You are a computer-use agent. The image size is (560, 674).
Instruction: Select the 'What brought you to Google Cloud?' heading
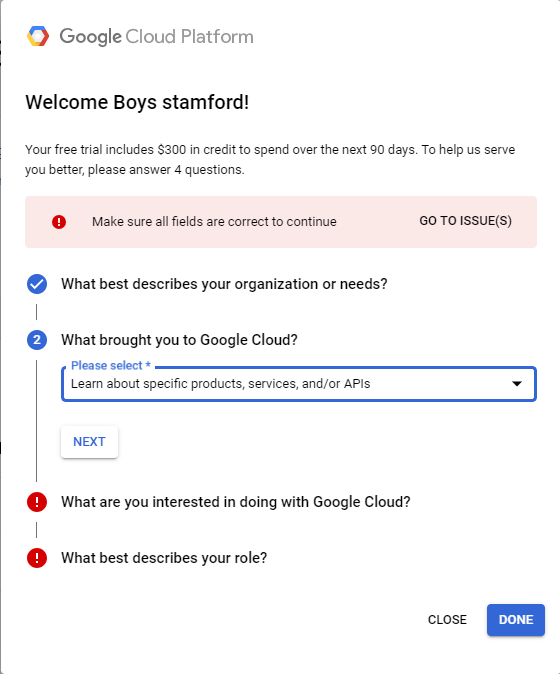[x=179, y=340]
